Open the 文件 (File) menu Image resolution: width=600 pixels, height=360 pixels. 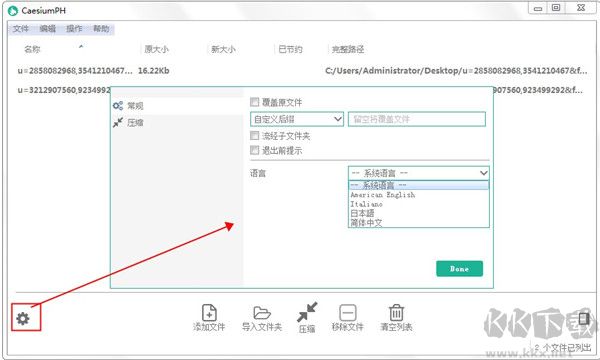tap(21, 29)
